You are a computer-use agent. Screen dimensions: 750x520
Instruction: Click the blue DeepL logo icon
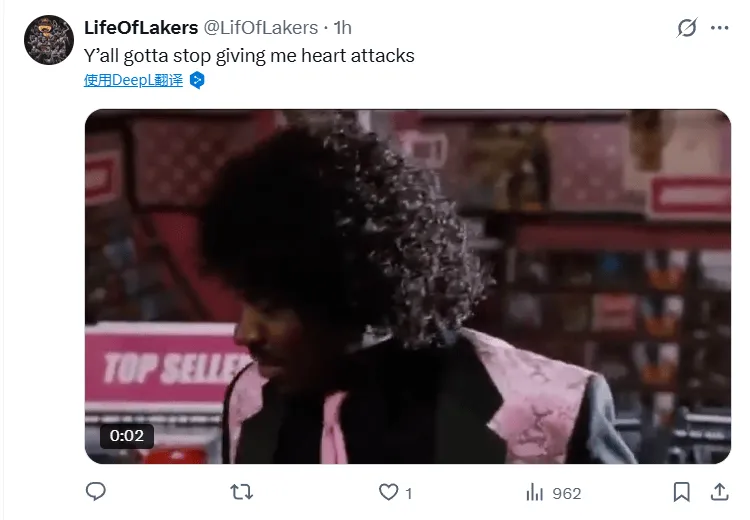pyautogui.click(x=197, y=80)
